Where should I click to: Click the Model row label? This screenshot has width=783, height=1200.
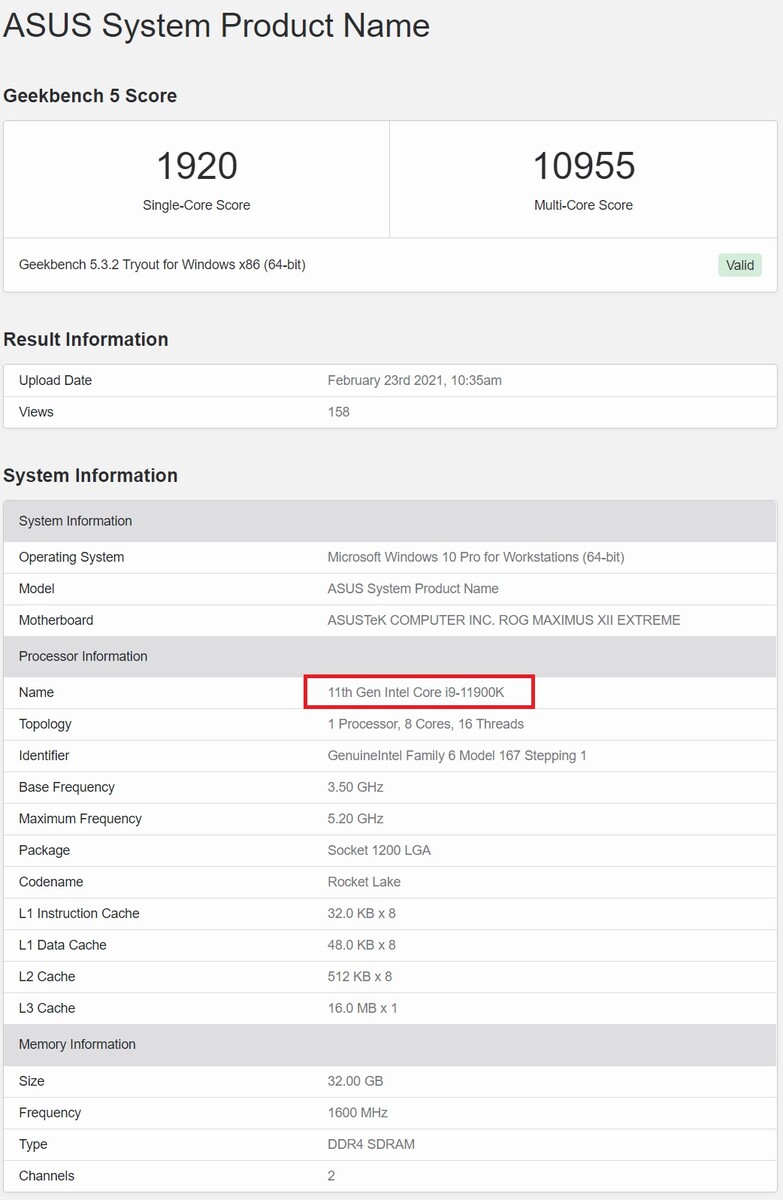[37, 589]
